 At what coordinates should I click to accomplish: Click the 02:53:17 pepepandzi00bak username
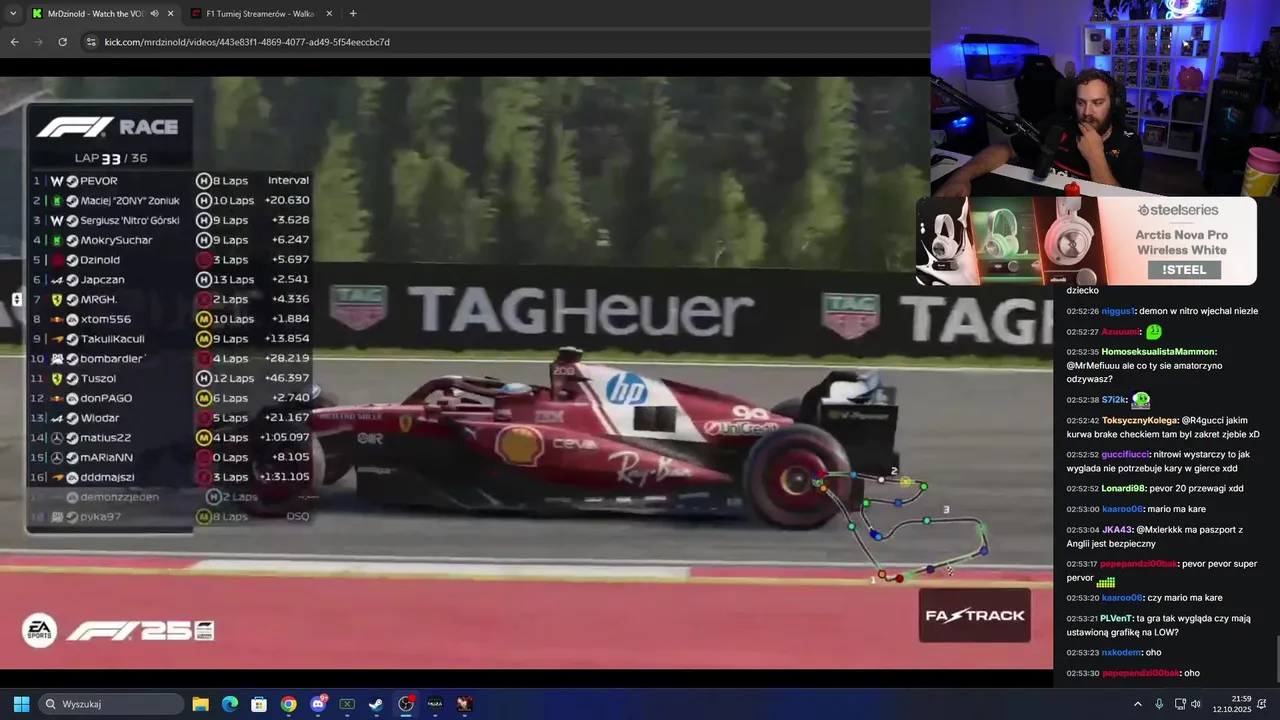(x=1139, y=564)
